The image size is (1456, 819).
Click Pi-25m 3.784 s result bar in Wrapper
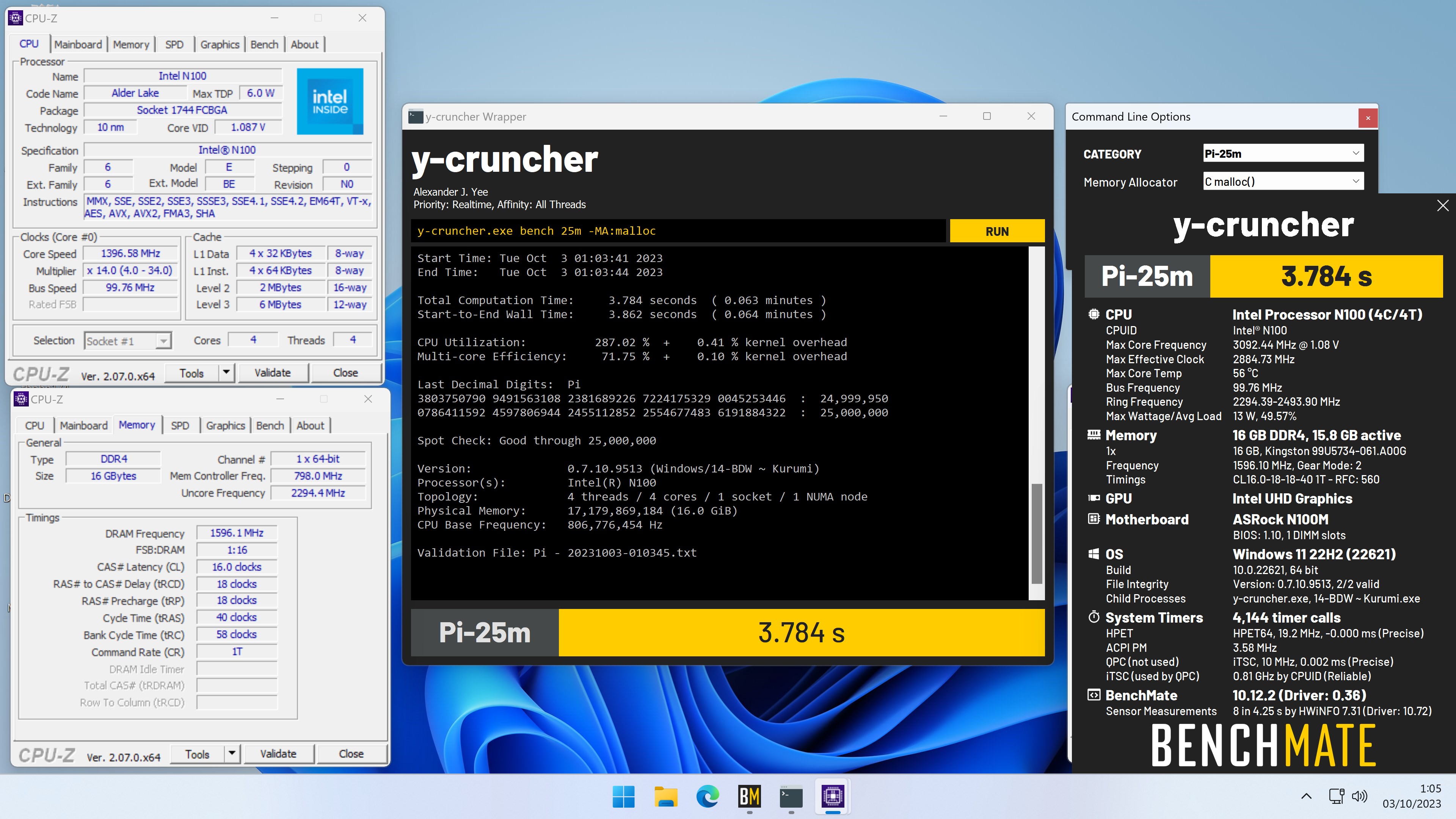click(728, 632)
